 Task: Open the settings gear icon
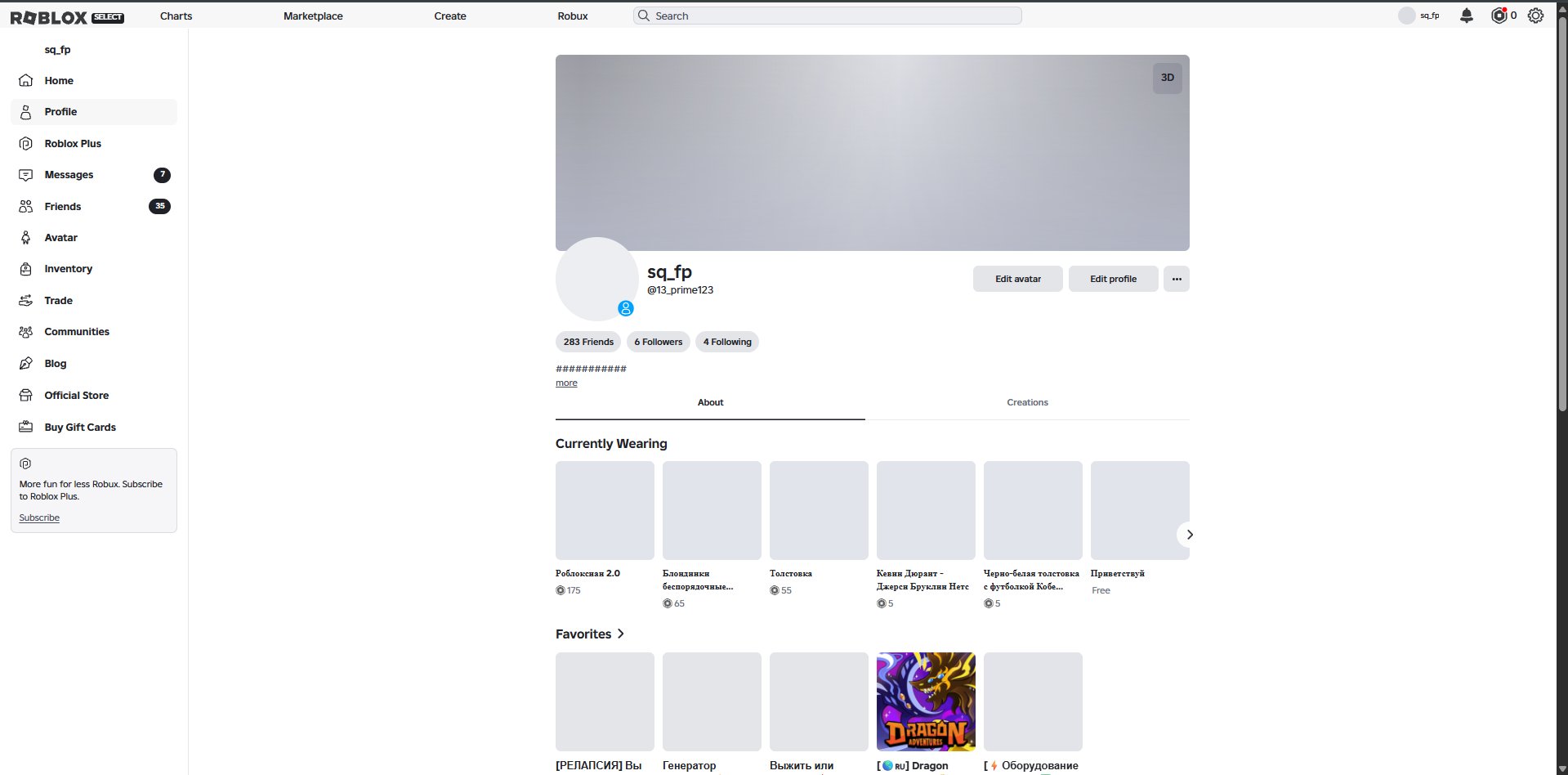click(x=1536, y=16)
